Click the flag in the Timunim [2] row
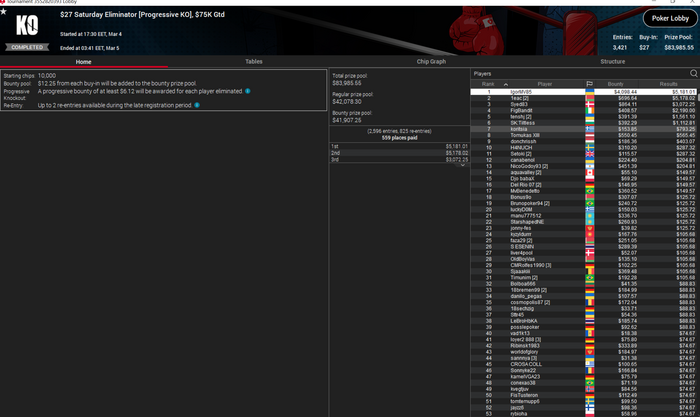 [x=590, y=278]
